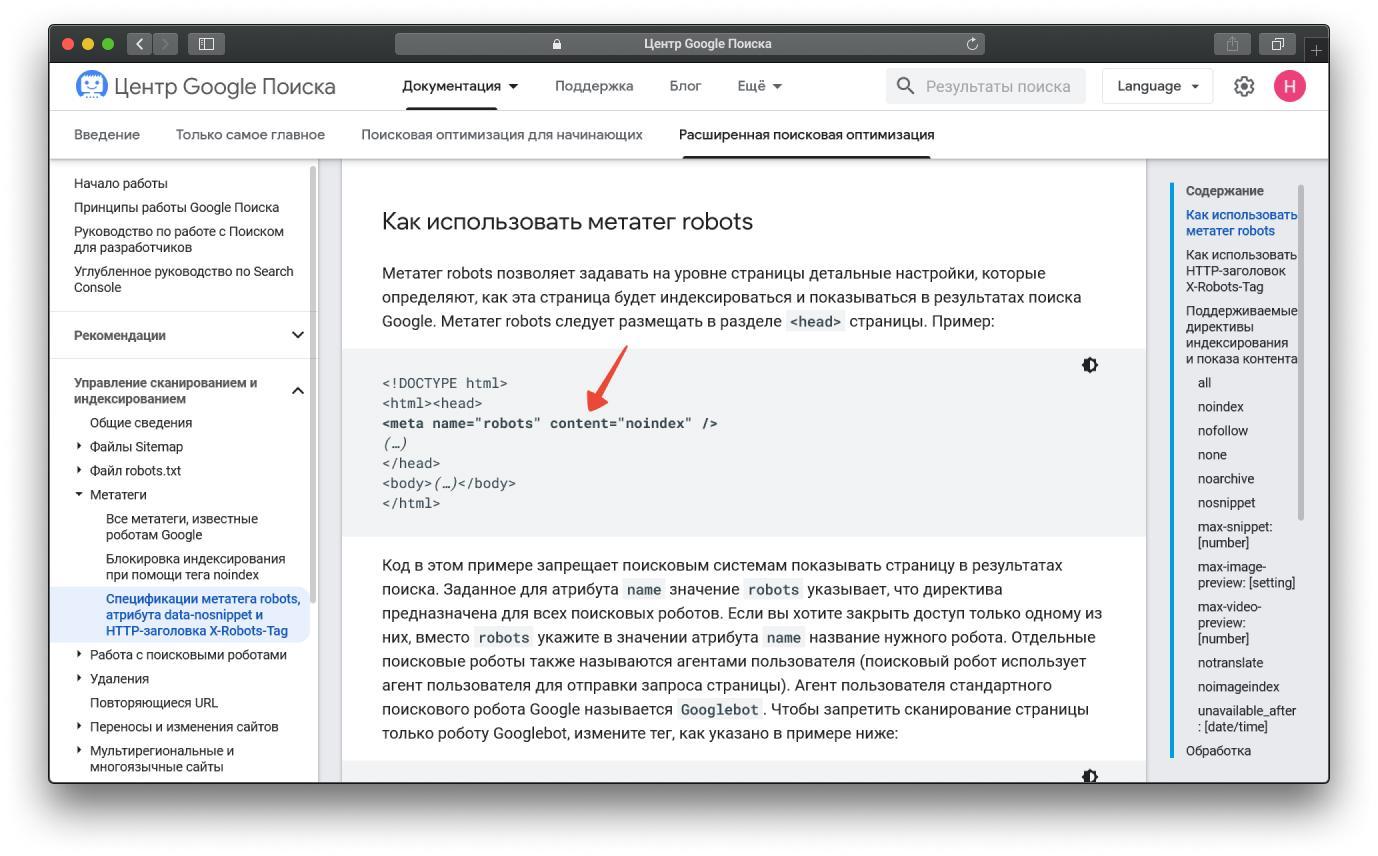Image resolution: width=1378 pixels, height=856 pixels.
Task: Jump to Поддерживаемые директивы индексирования section
Action: pyautogui.click(x=1240, y=335)
